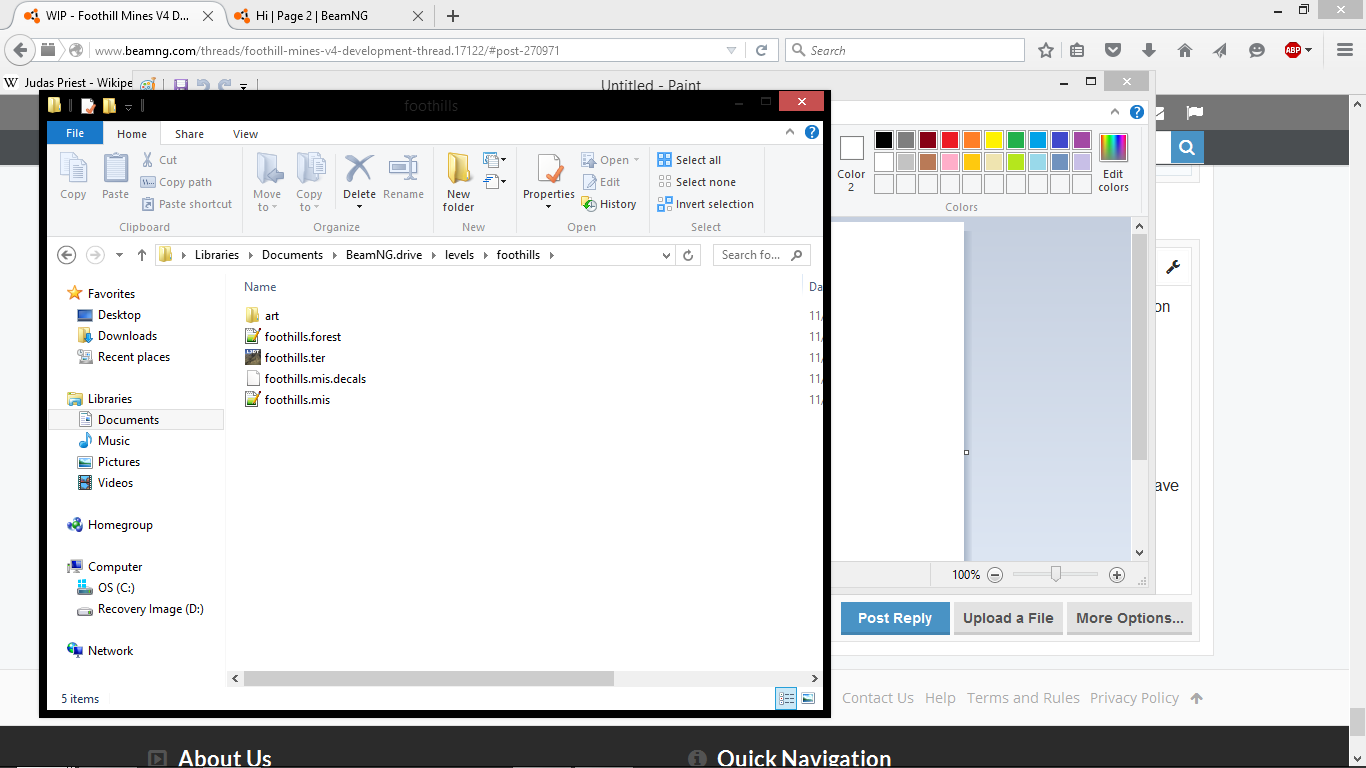The width and height of the screenshot is (1366, 768).
Task: Click Invert selection in the ribbon
Action: [x=705, y=204]
